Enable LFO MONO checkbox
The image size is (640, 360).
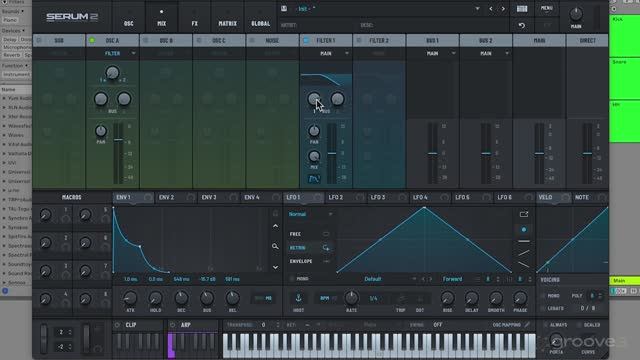(291, 279)
